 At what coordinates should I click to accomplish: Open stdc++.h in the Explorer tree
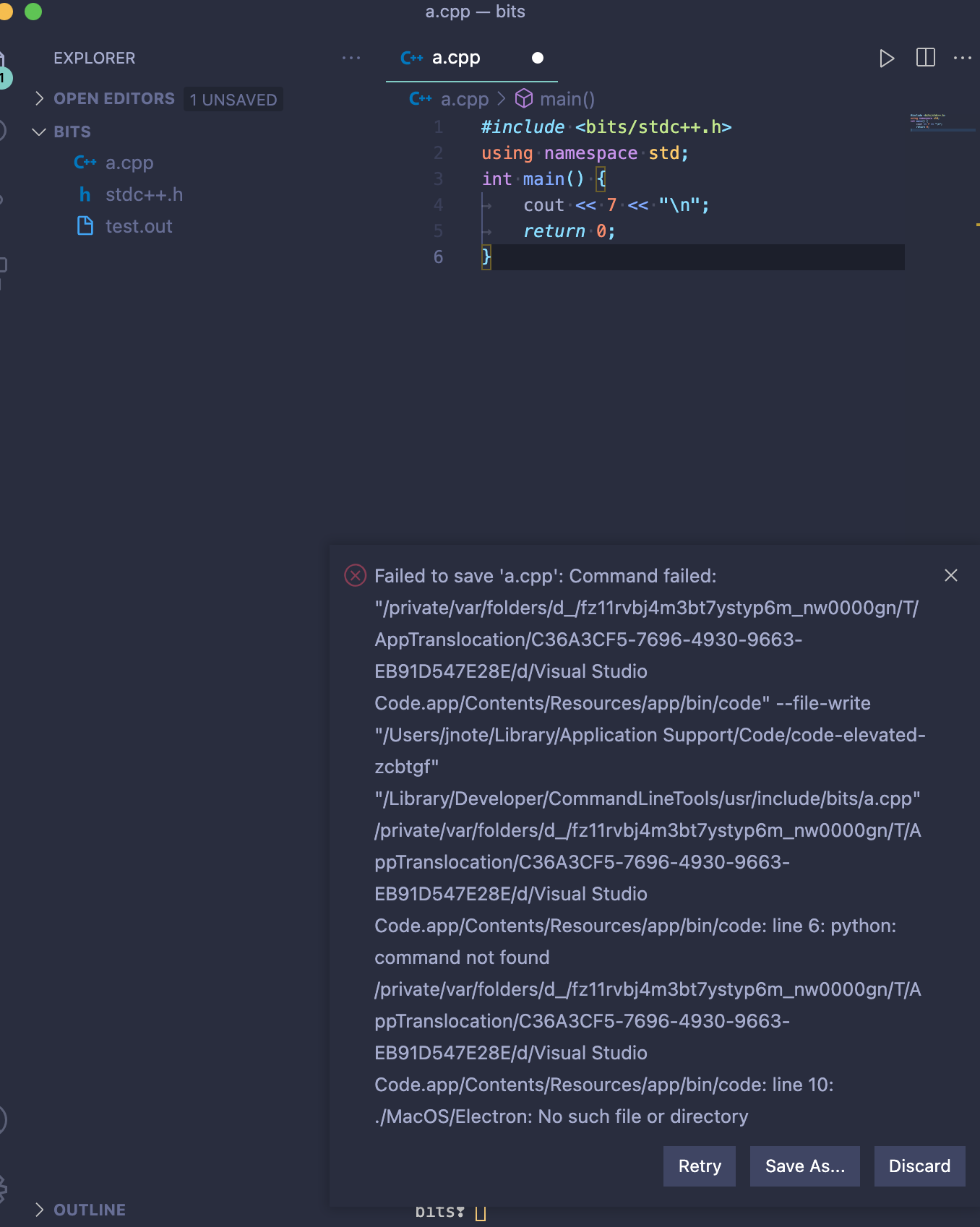[x=144, y=194]
